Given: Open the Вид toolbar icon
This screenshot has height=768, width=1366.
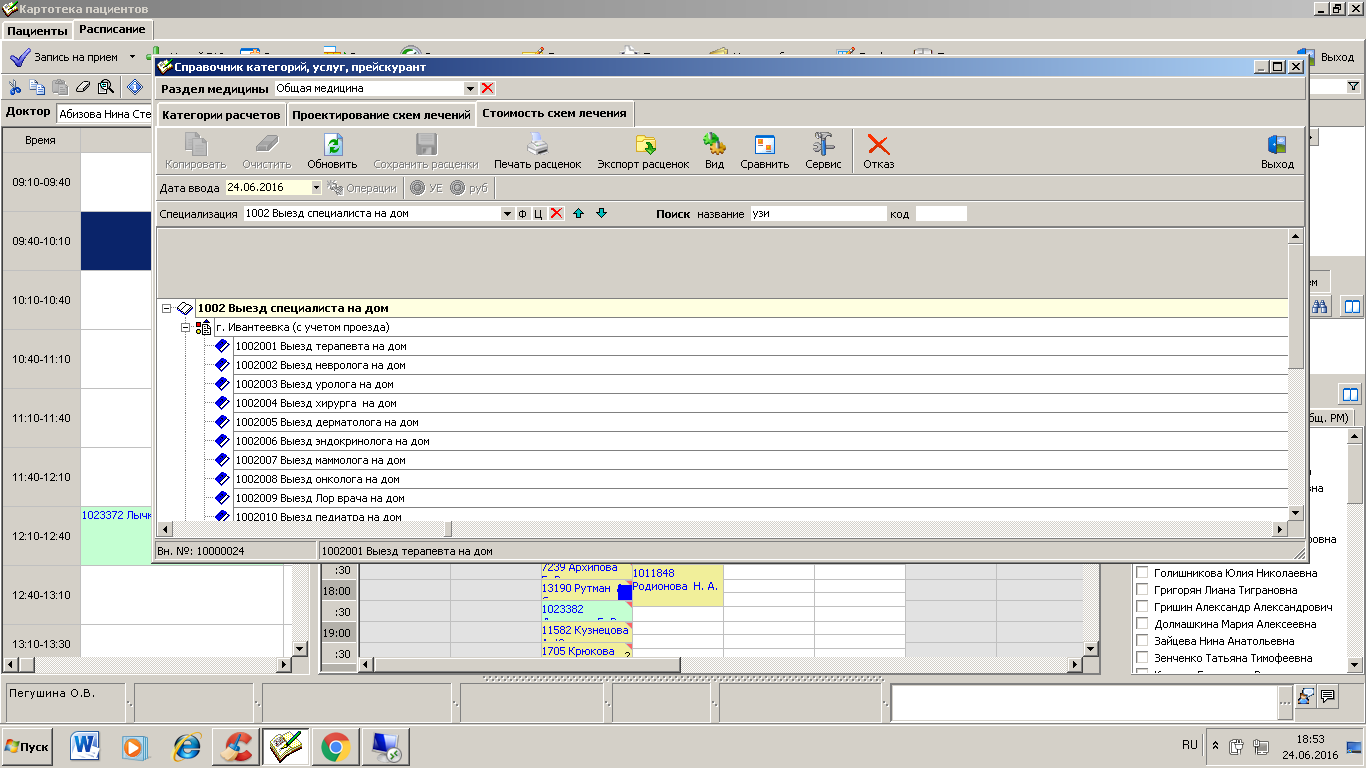Looking at the screenshot, I should point(714,144).
